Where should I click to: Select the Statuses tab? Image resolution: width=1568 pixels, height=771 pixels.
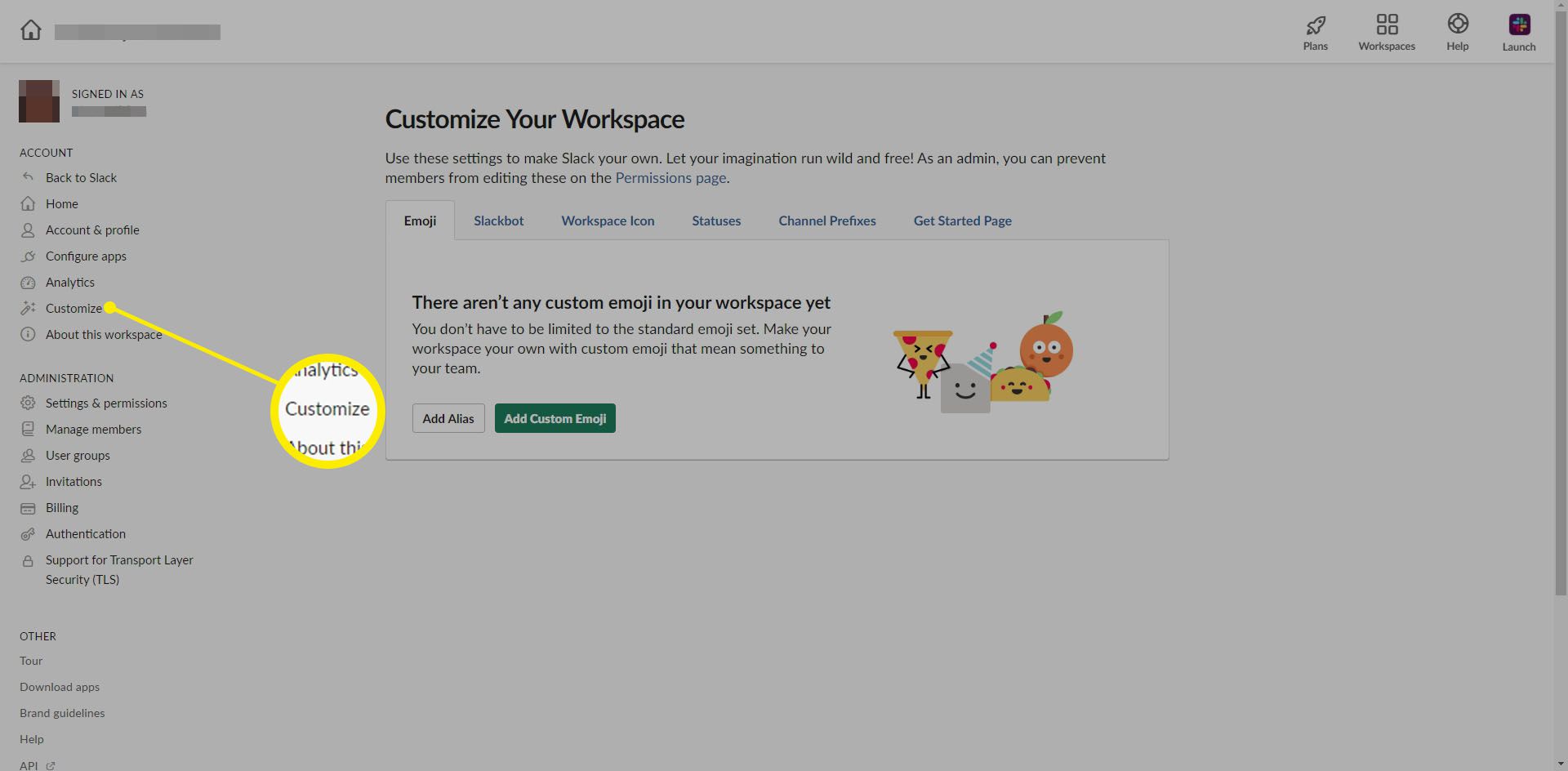(716, 221)
